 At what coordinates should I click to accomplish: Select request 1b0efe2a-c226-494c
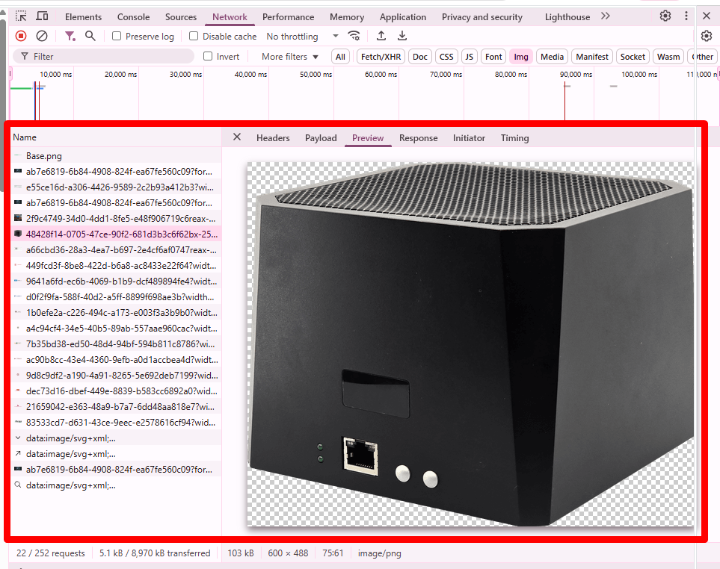[116, 312]
